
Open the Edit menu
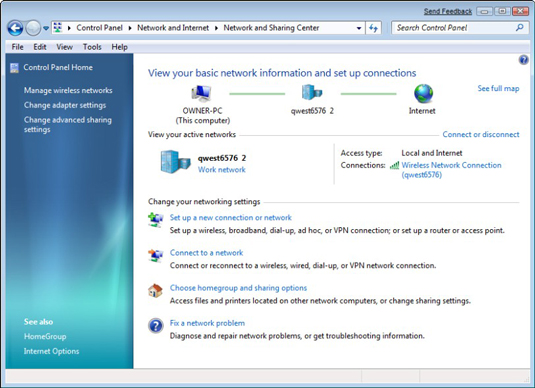tap(40, 47)
